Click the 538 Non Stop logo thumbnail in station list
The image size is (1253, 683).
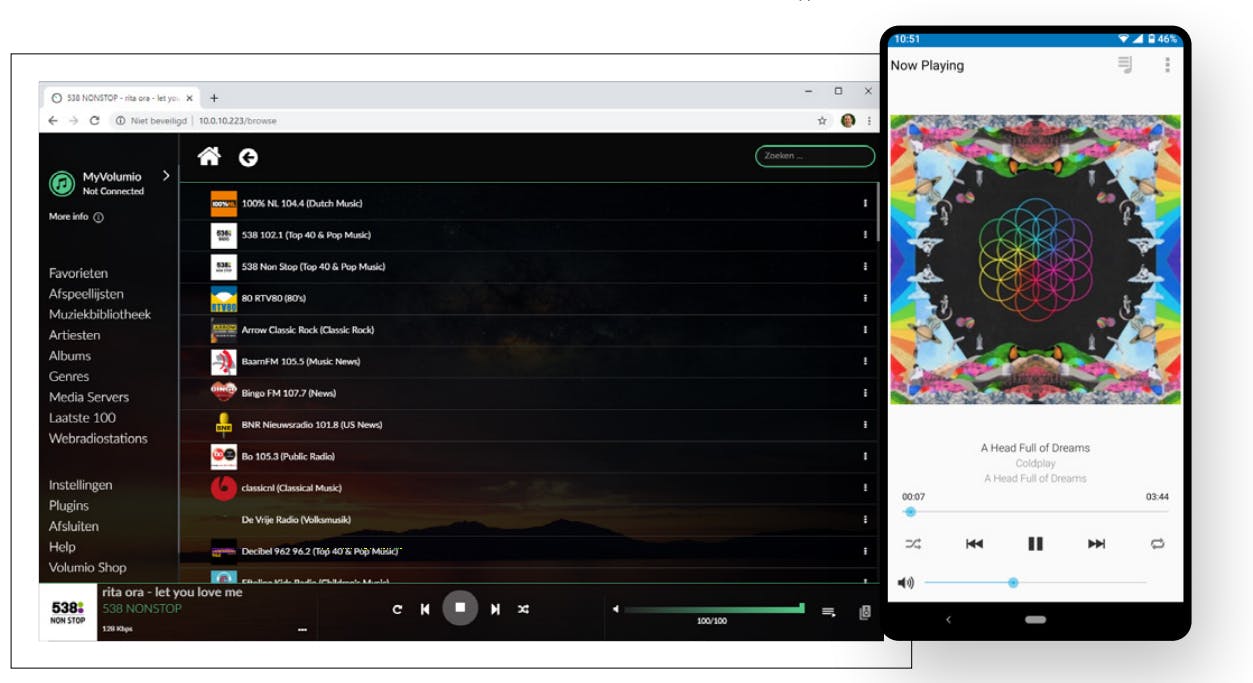click(x=224, y=267)
